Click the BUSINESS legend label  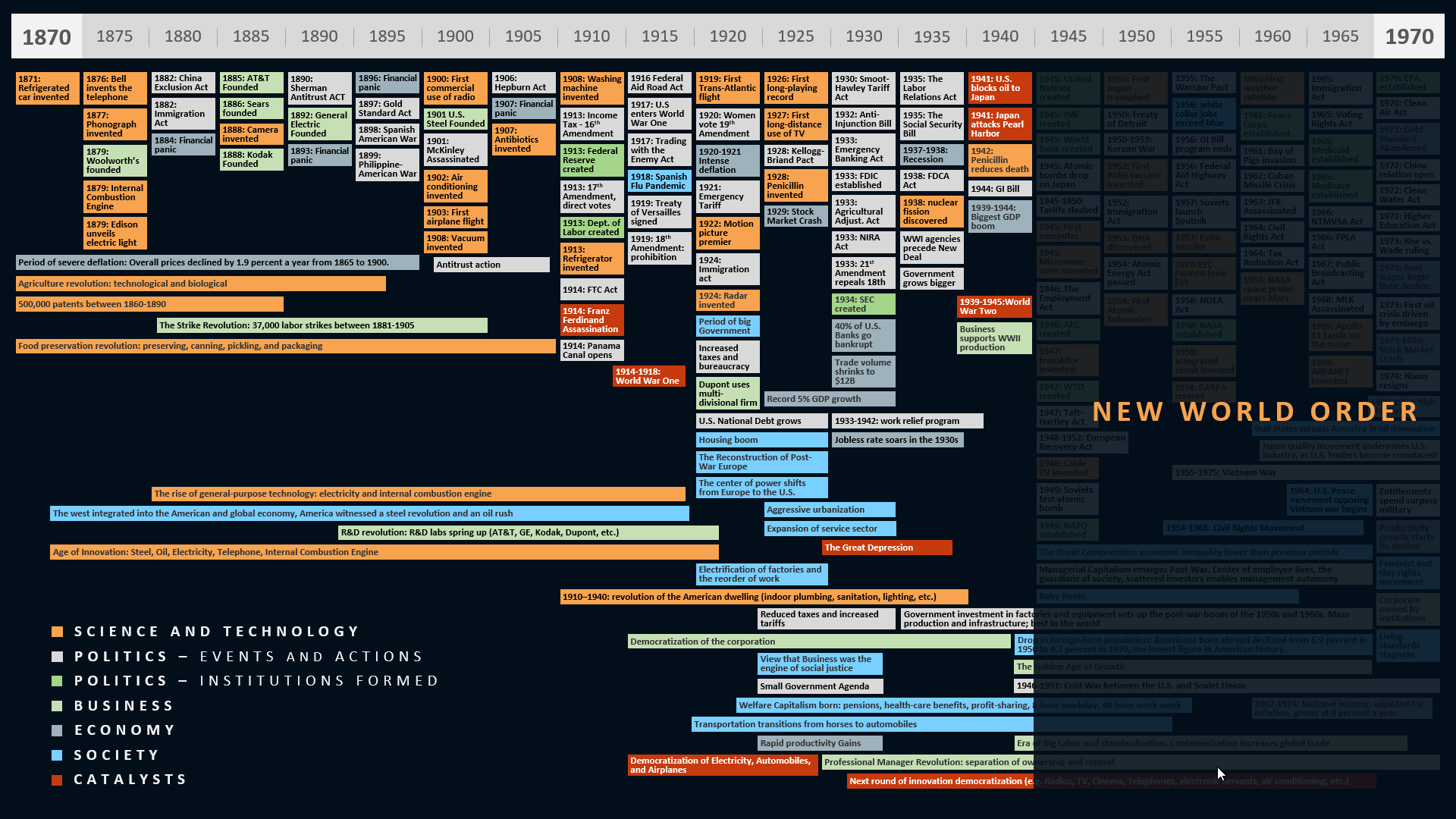pos(124,706)
